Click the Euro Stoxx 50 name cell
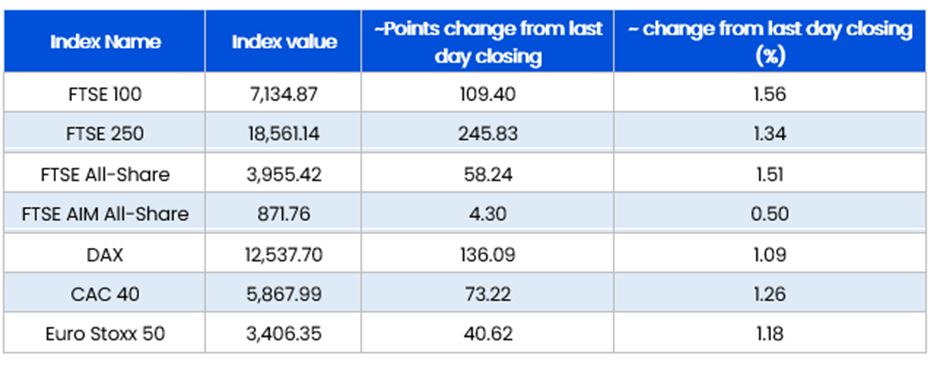940x368 pixels. coord(105,334)
